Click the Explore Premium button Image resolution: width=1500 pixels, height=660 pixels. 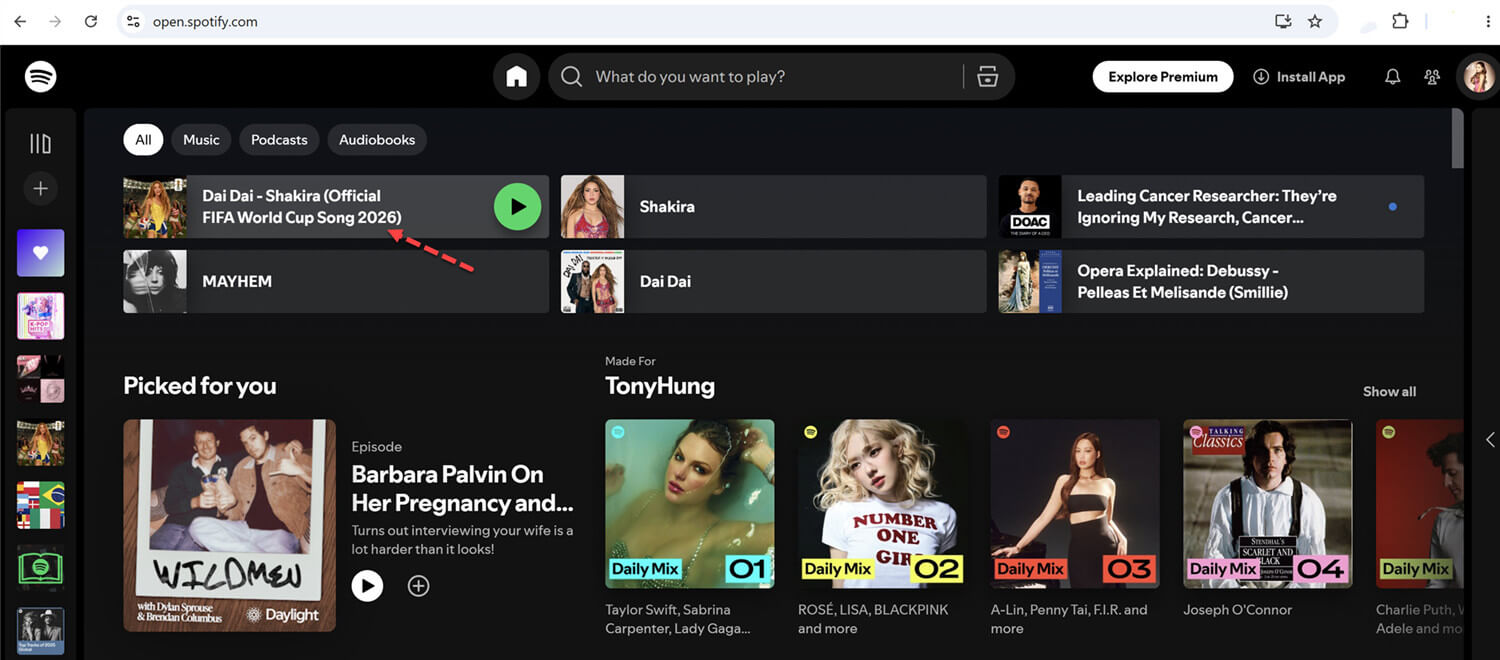1163,77
